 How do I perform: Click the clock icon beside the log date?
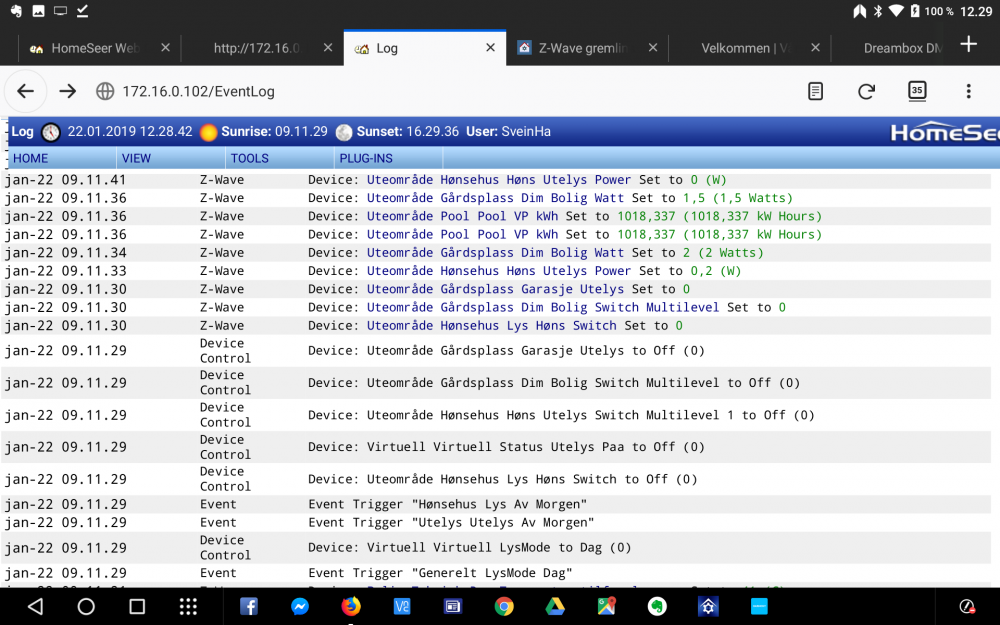coord(49,131)
